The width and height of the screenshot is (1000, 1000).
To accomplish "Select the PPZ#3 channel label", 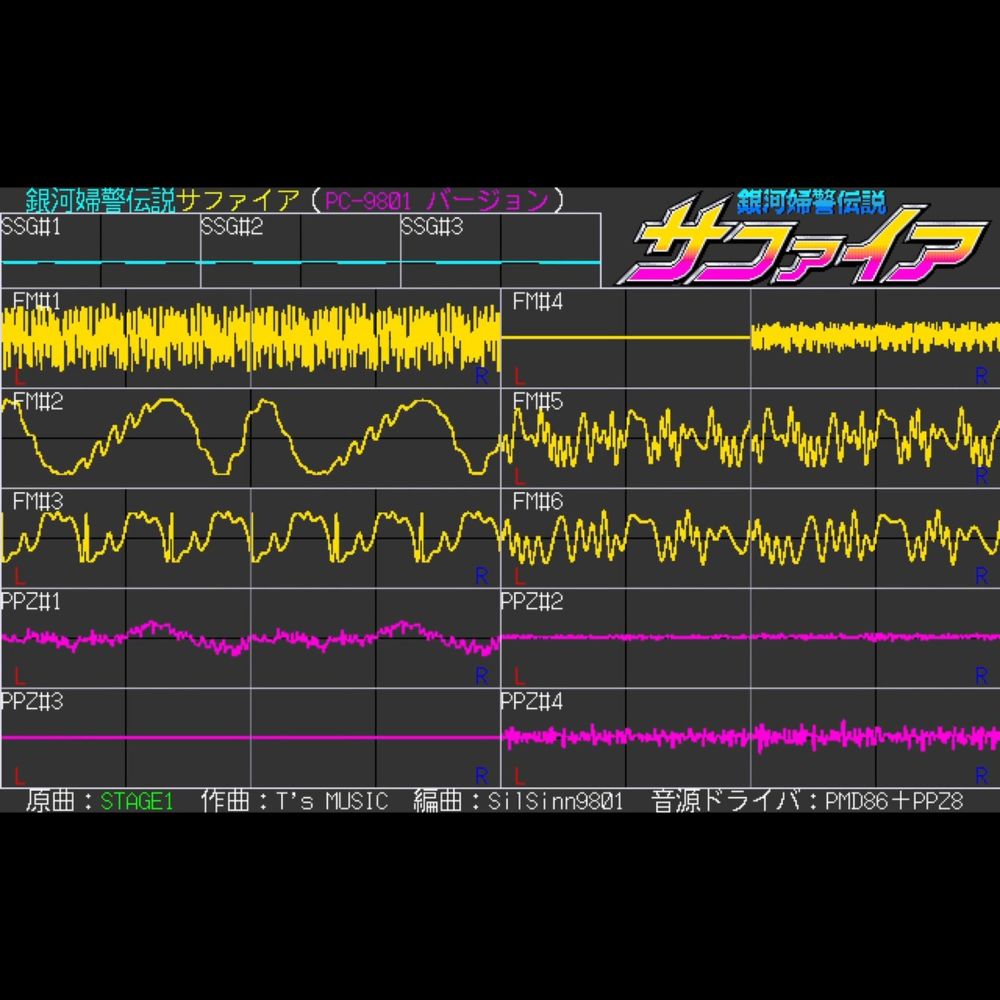I will pyautogui.click(x=32, y=702).
